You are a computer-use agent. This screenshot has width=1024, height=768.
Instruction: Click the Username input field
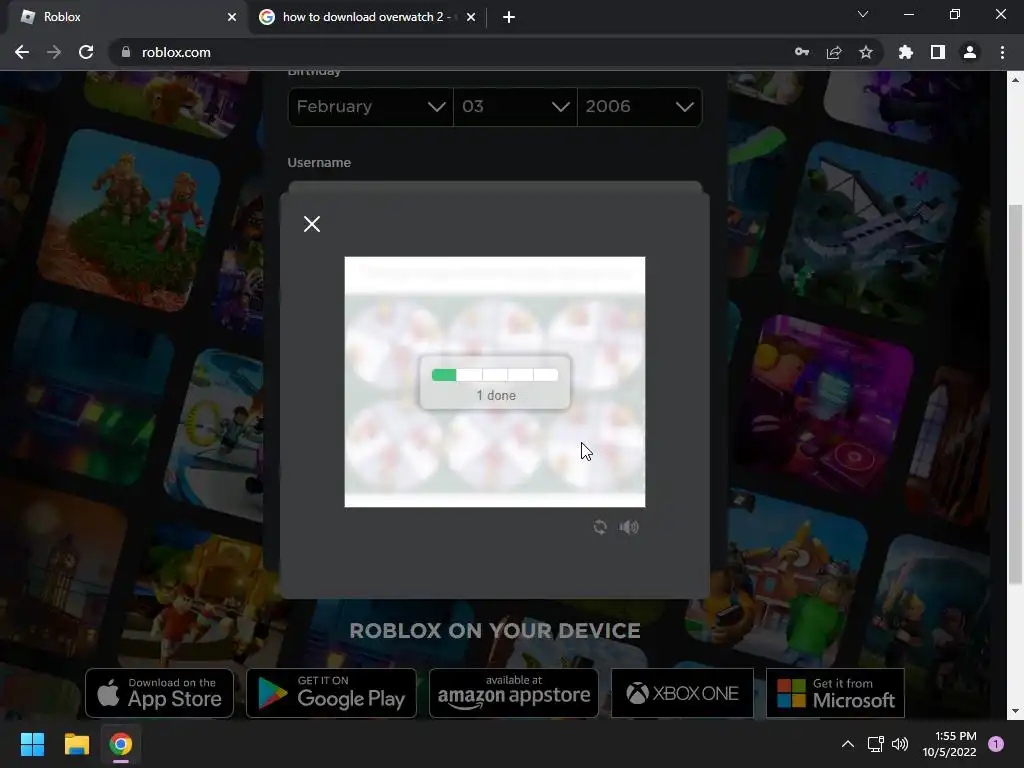pyautogui.click(x=495, y=187)
